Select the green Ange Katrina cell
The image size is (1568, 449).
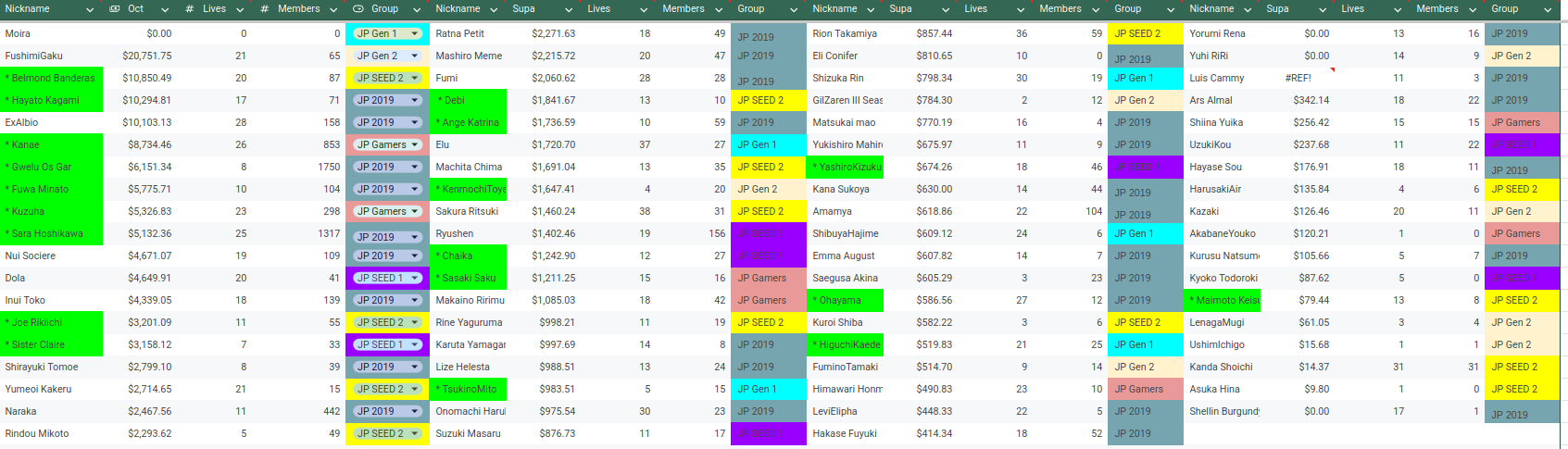click(x=469, y=122)
